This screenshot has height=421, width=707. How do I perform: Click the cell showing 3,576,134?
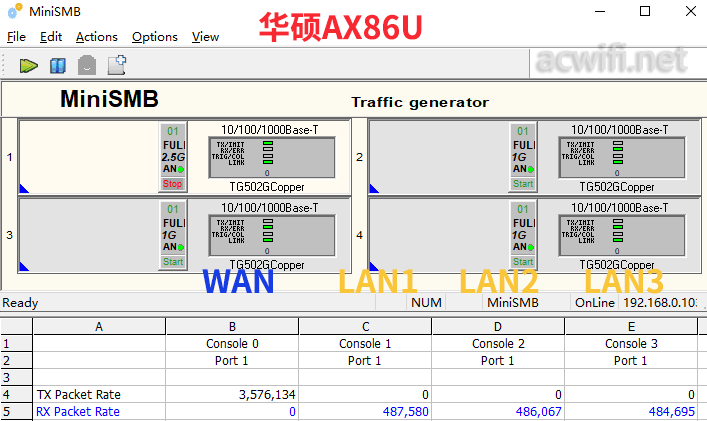pos(232,394)
